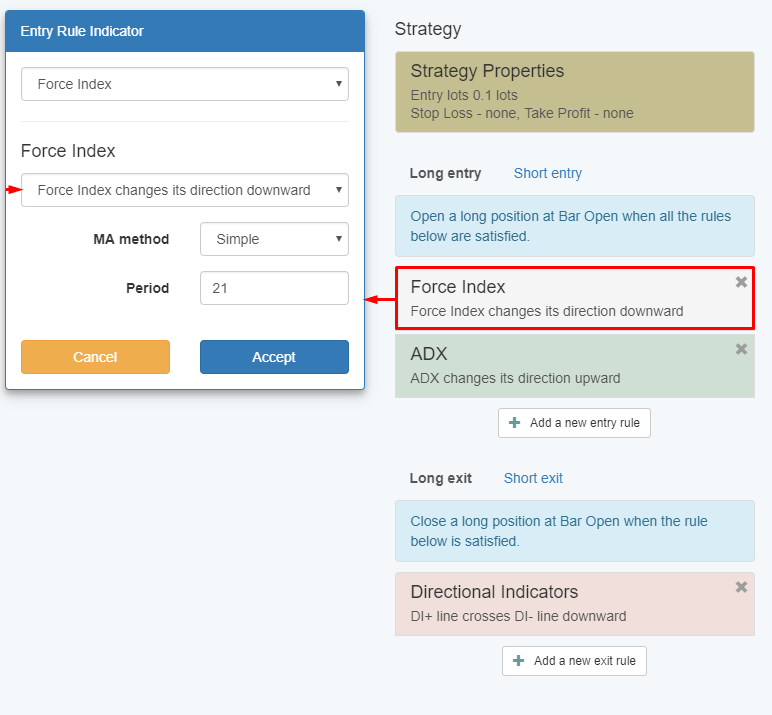
Task: Open the MA method Simple dropdown
Action: click(274, 239)
